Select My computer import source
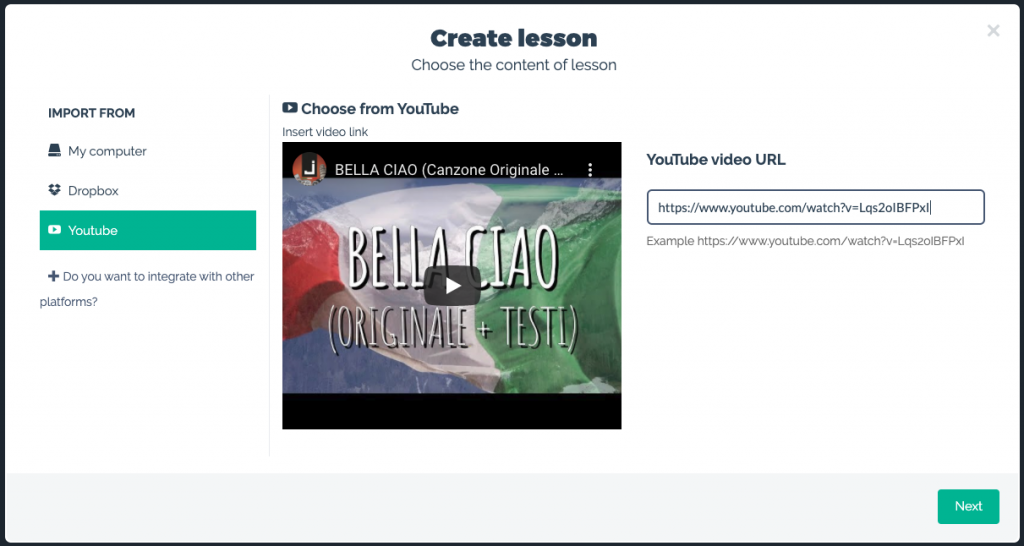The image size is (1024, 546). (148, 151)
